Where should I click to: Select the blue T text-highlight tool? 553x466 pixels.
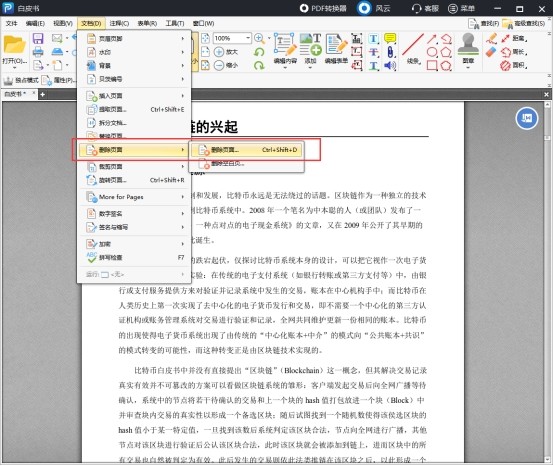(373, 38)
